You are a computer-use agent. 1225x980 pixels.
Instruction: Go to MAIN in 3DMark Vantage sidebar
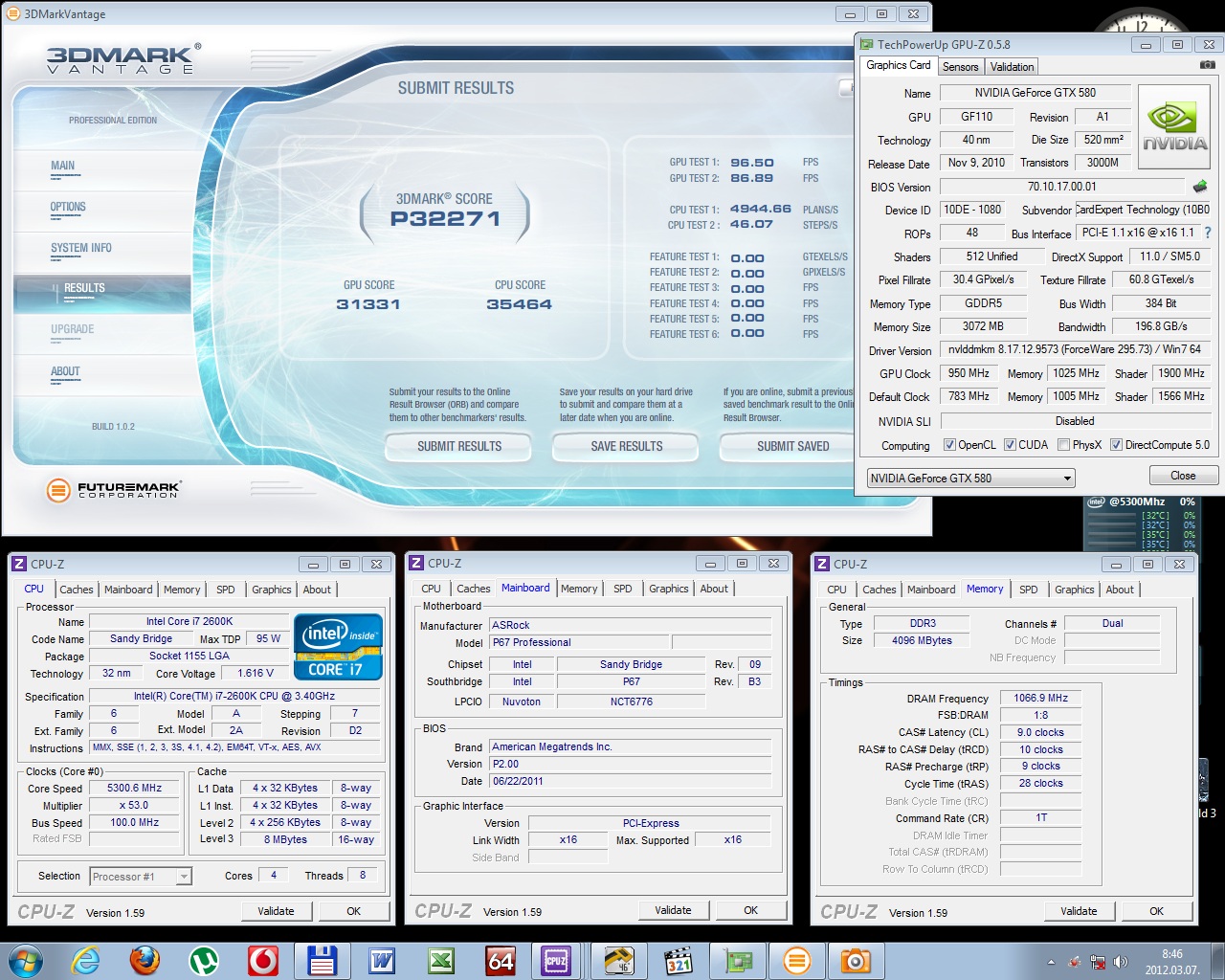[x=63, y=166]
